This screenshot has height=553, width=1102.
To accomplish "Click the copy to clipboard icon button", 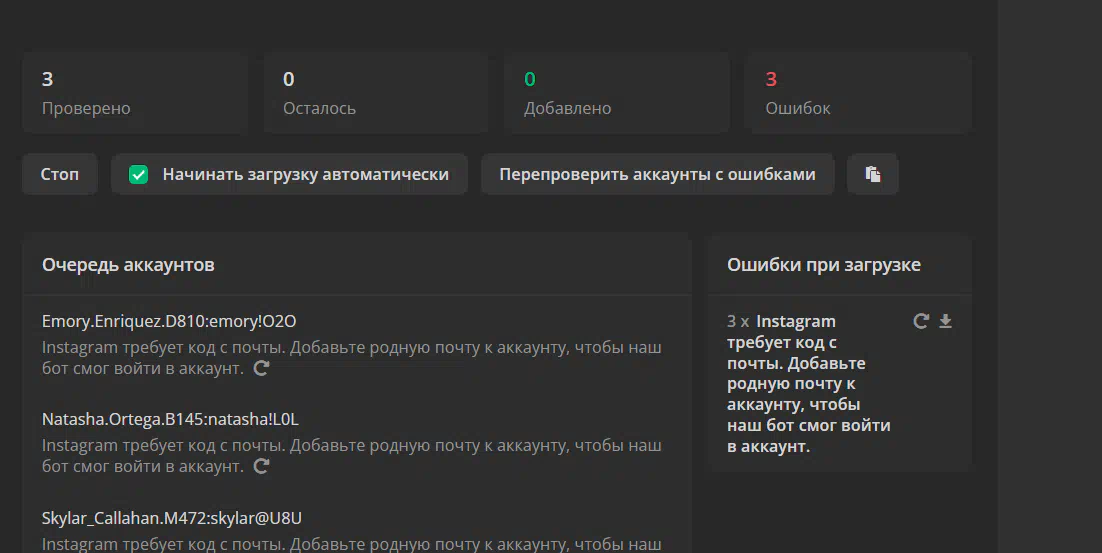I will point(873,174).
